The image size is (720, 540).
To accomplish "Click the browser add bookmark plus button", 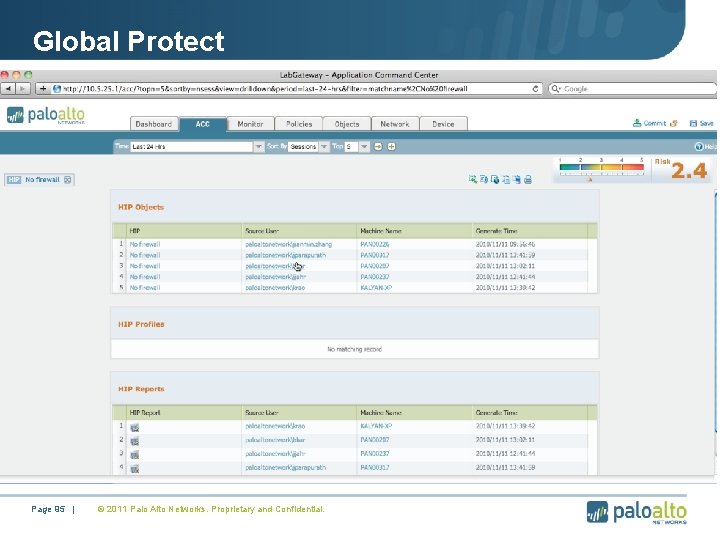I will (x=43, y=89).
